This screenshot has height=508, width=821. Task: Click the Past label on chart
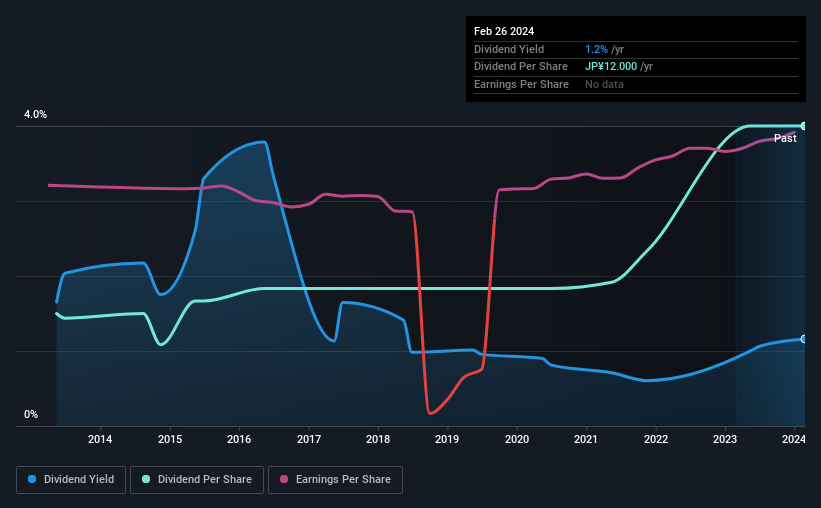[x=785, y=138]
